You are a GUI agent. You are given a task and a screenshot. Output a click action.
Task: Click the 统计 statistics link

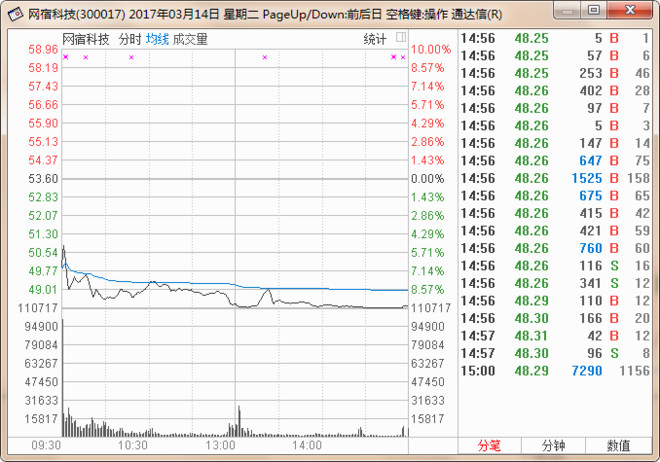pos(375,40)
